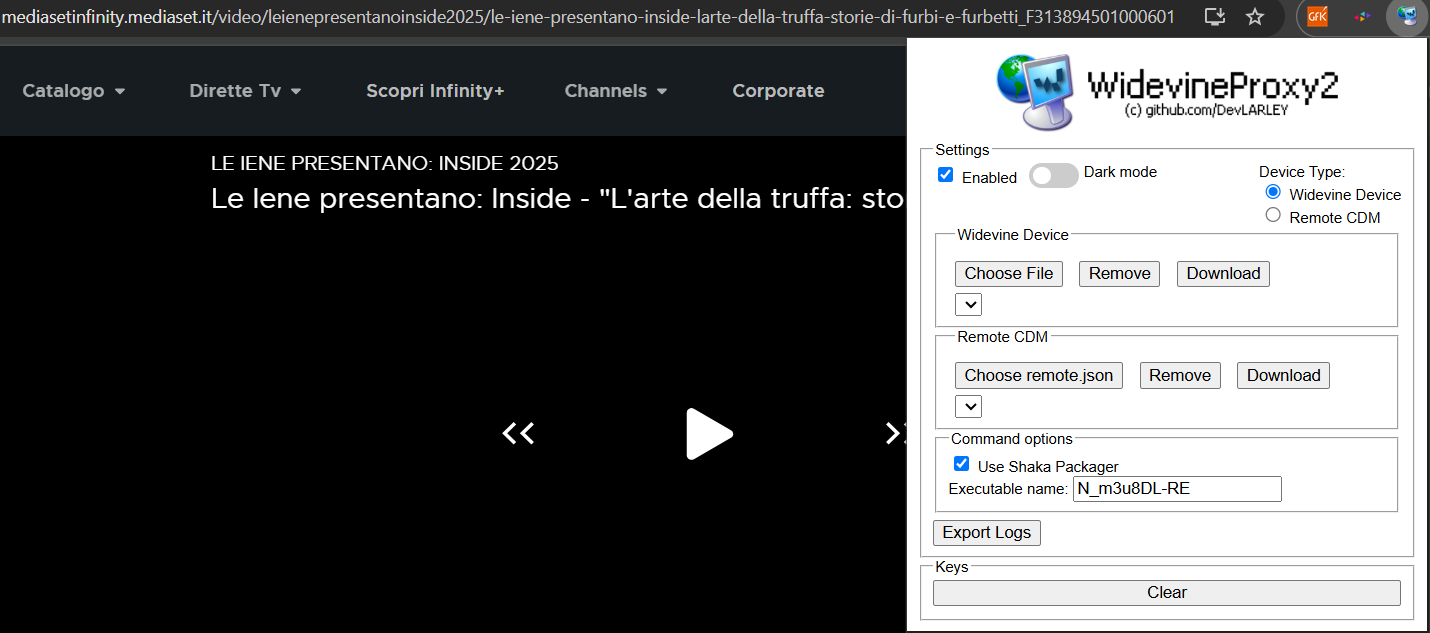The height and width of the screenshot is (633, 1430).
Task: Open the Widevine Device selection dropdown
Action: pyautogui.click(x=969, y=304)
